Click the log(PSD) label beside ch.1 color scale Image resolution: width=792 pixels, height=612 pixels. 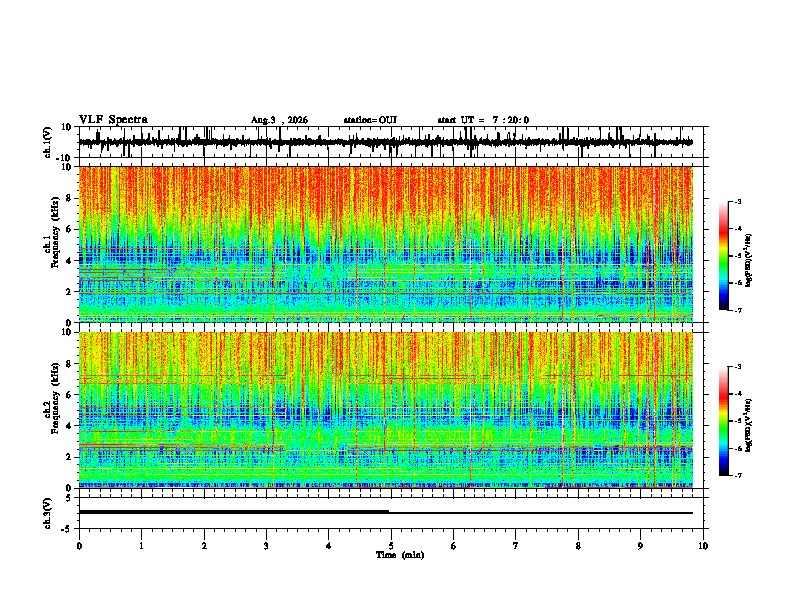749,261
